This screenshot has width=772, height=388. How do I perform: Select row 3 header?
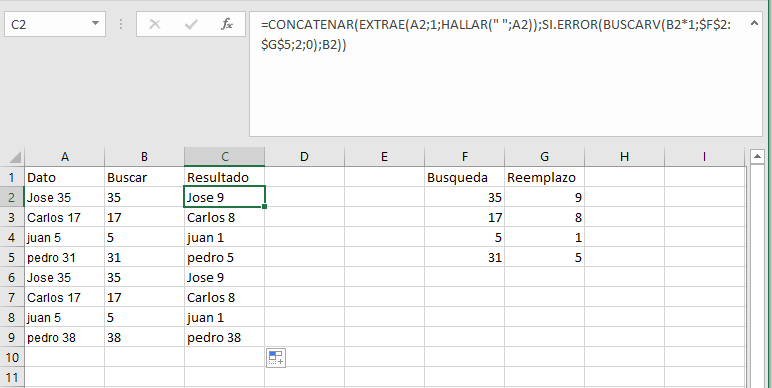click(x=12, y=217)
